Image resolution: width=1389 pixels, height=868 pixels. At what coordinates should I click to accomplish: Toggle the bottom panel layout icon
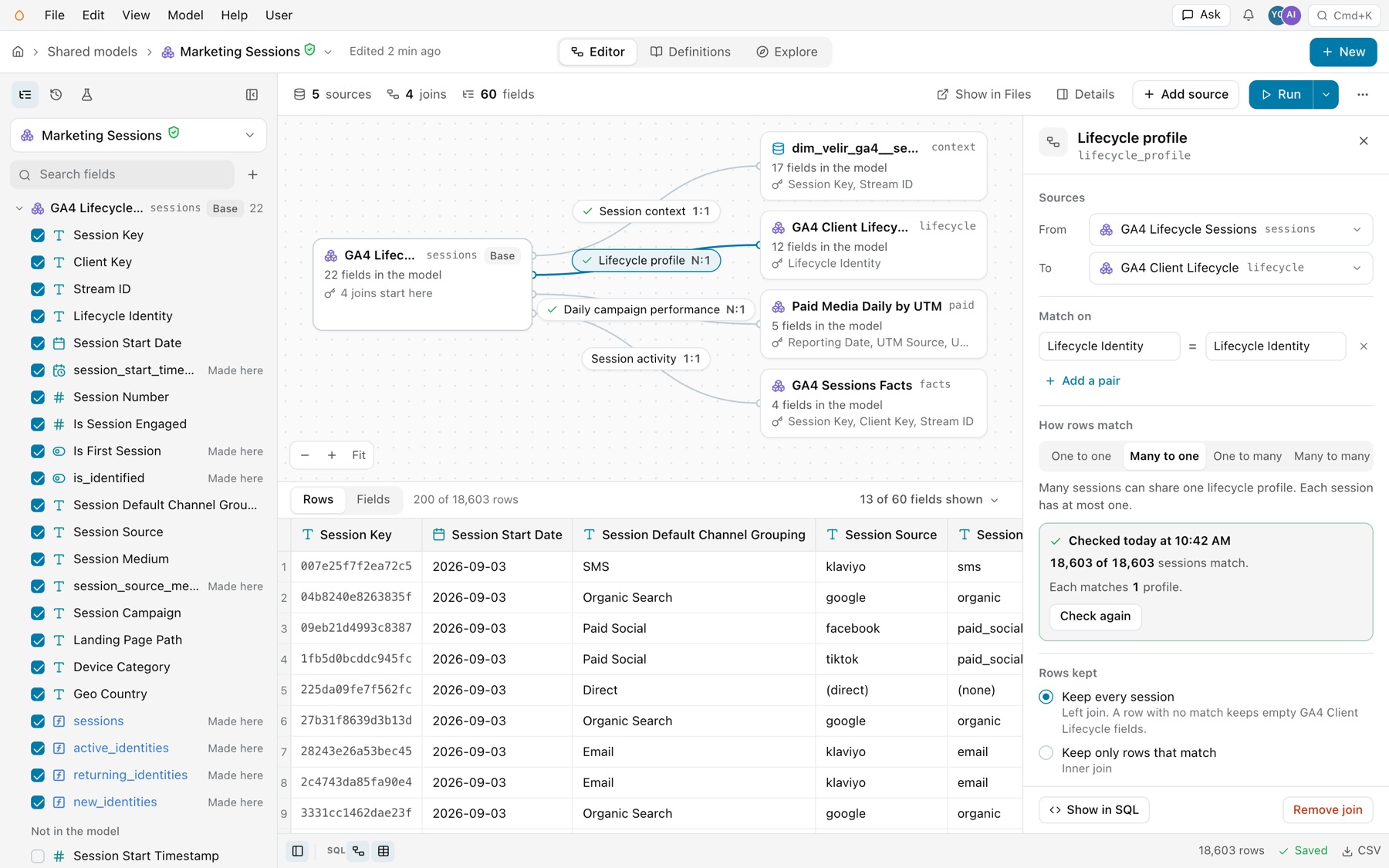pyautogui.click(x=297, y=851)
